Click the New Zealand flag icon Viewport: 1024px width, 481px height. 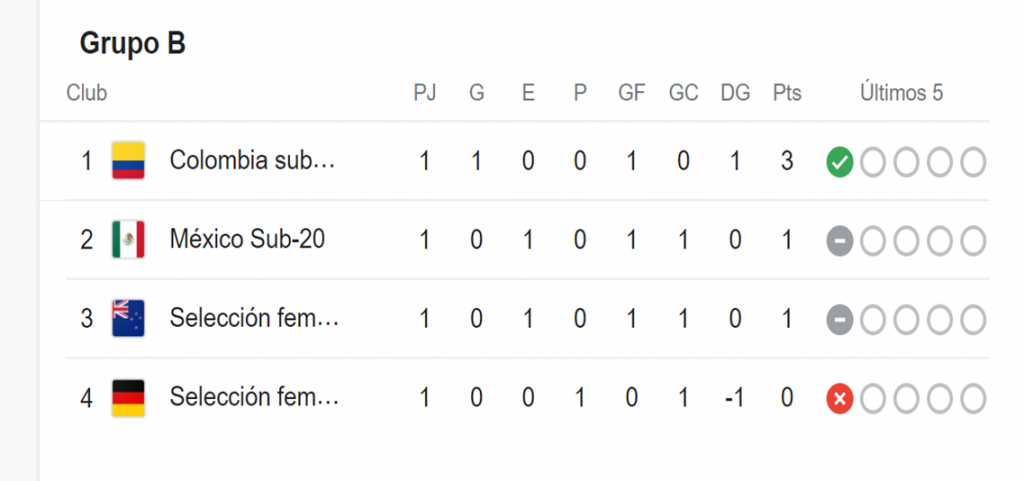[x=128, y=318]
